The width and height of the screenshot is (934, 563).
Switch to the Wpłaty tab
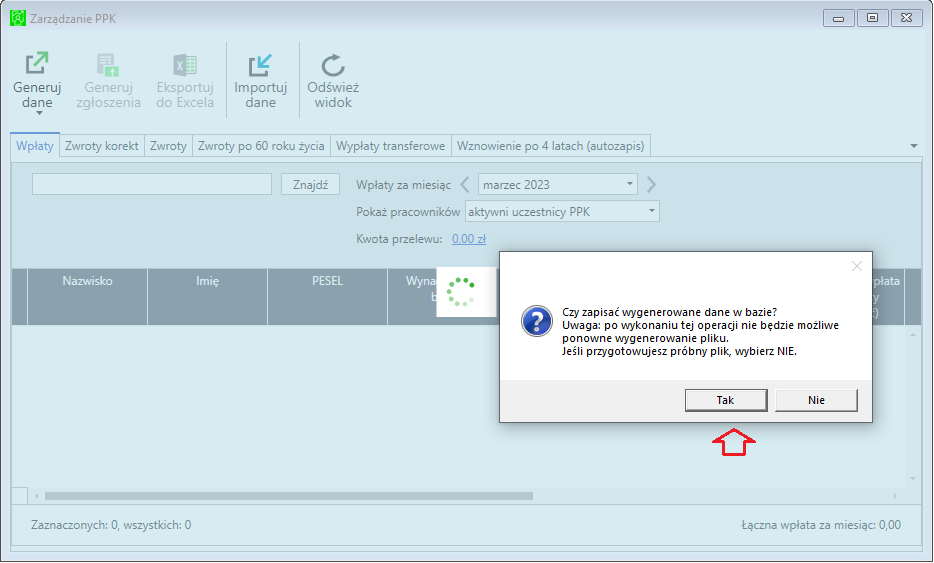pos(35,146)
